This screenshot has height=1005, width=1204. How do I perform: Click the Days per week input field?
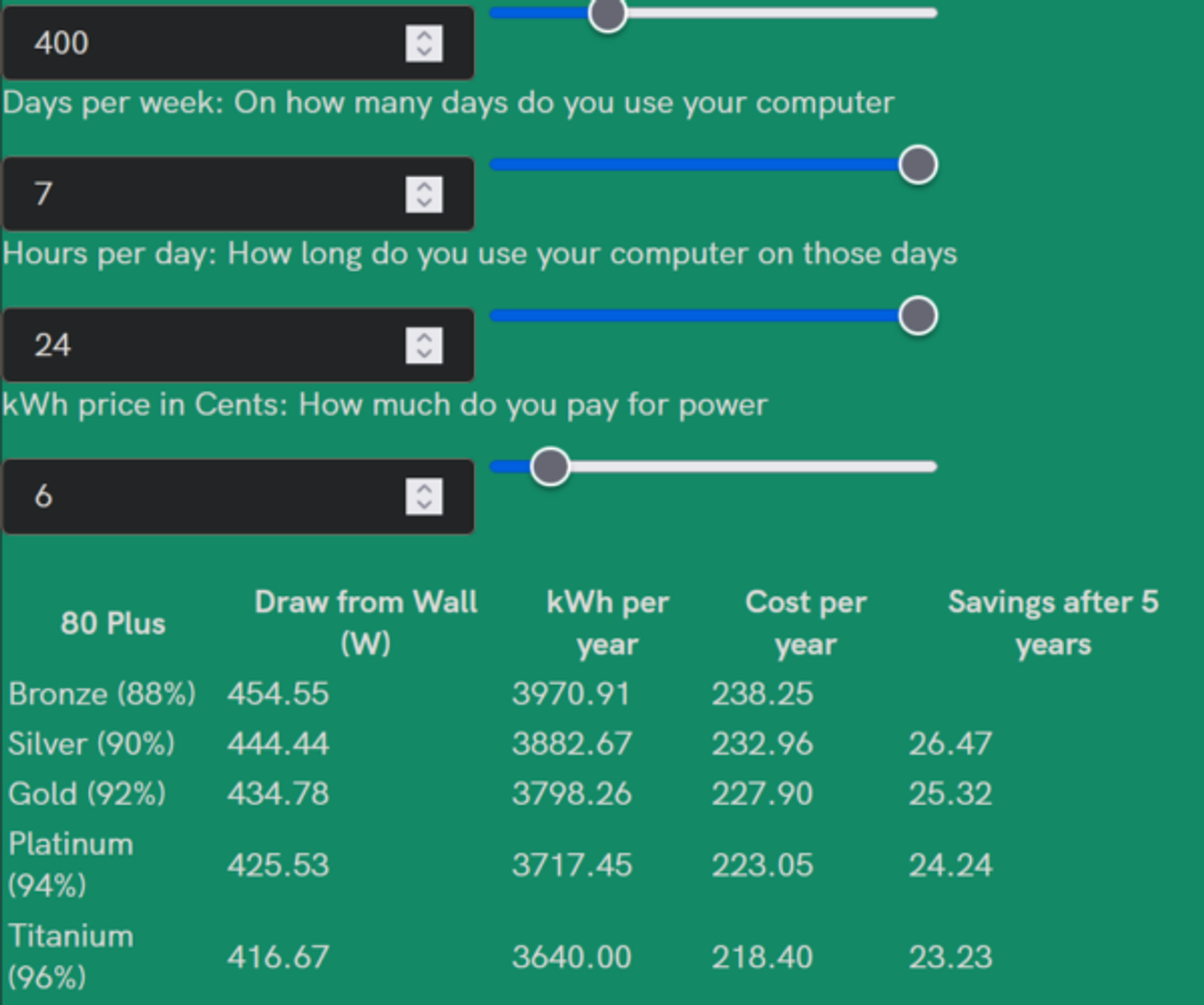click(238, 194)
